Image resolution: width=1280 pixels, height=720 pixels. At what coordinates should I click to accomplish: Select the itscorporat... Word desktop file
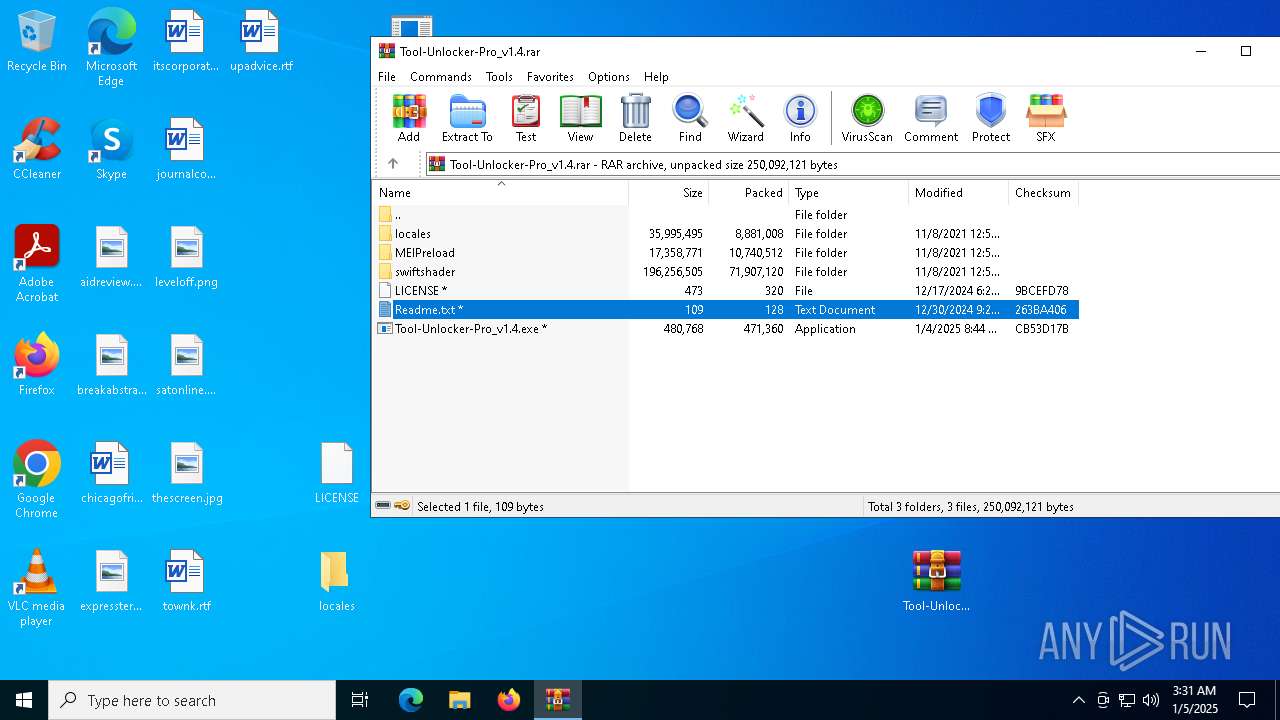coord(186,42)
